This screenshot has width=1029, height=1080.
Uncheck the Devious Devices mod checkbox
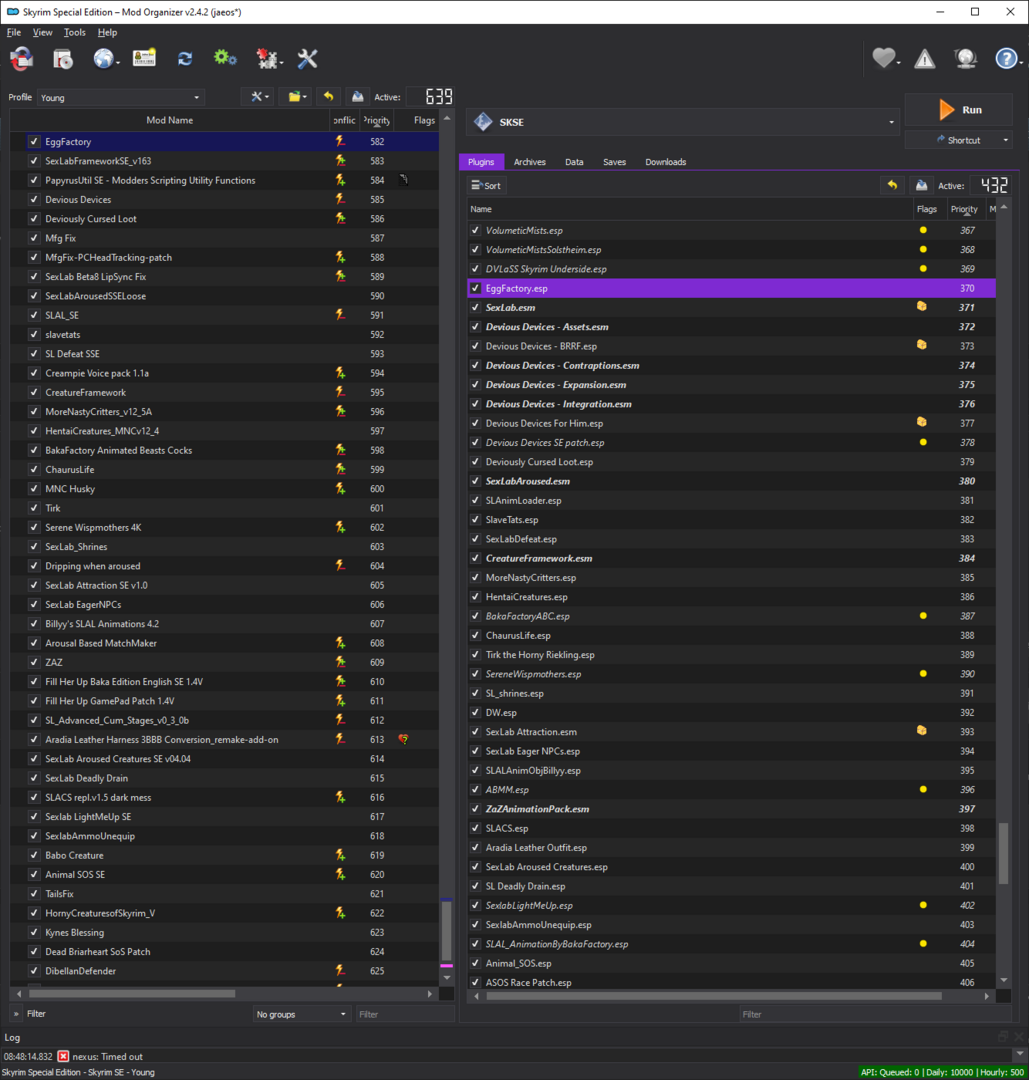(x=34, y=199)
